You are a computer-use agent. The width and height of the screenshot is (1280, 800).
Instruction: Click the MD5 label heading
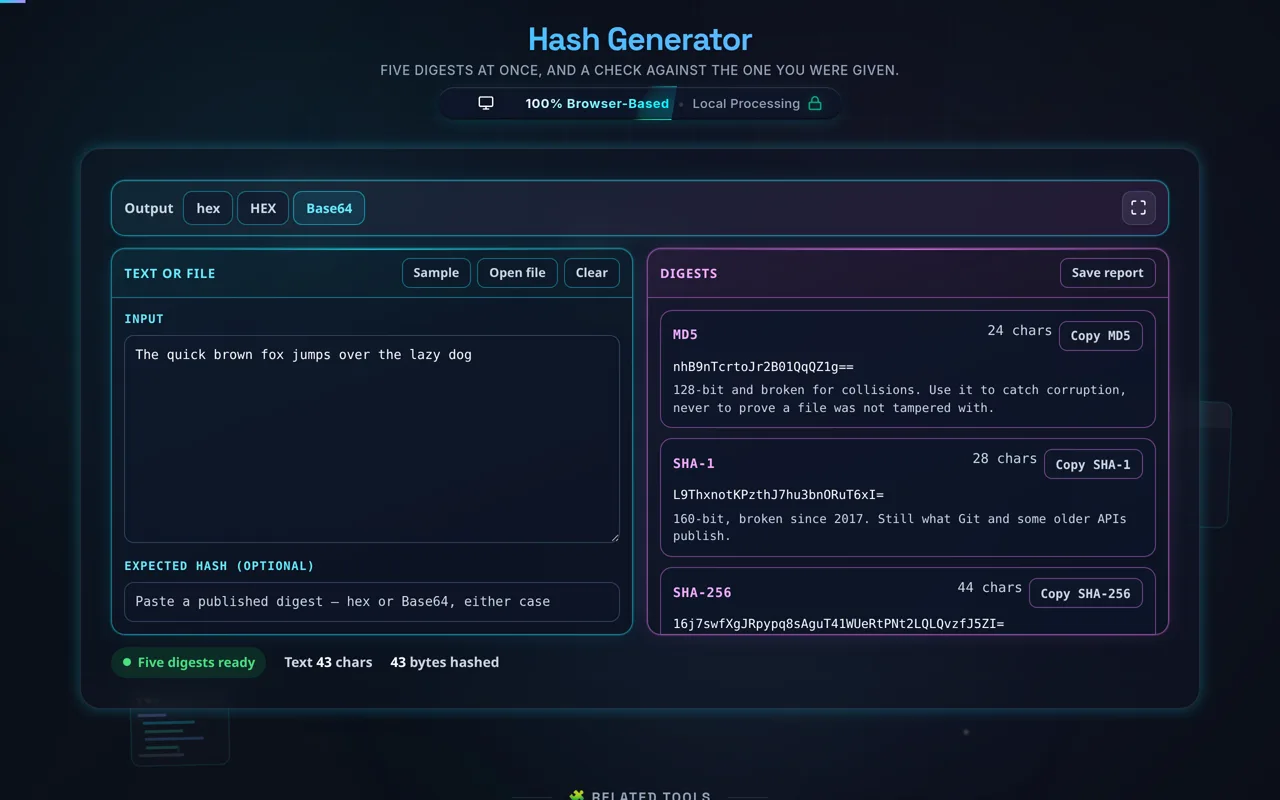click(685, 334)
